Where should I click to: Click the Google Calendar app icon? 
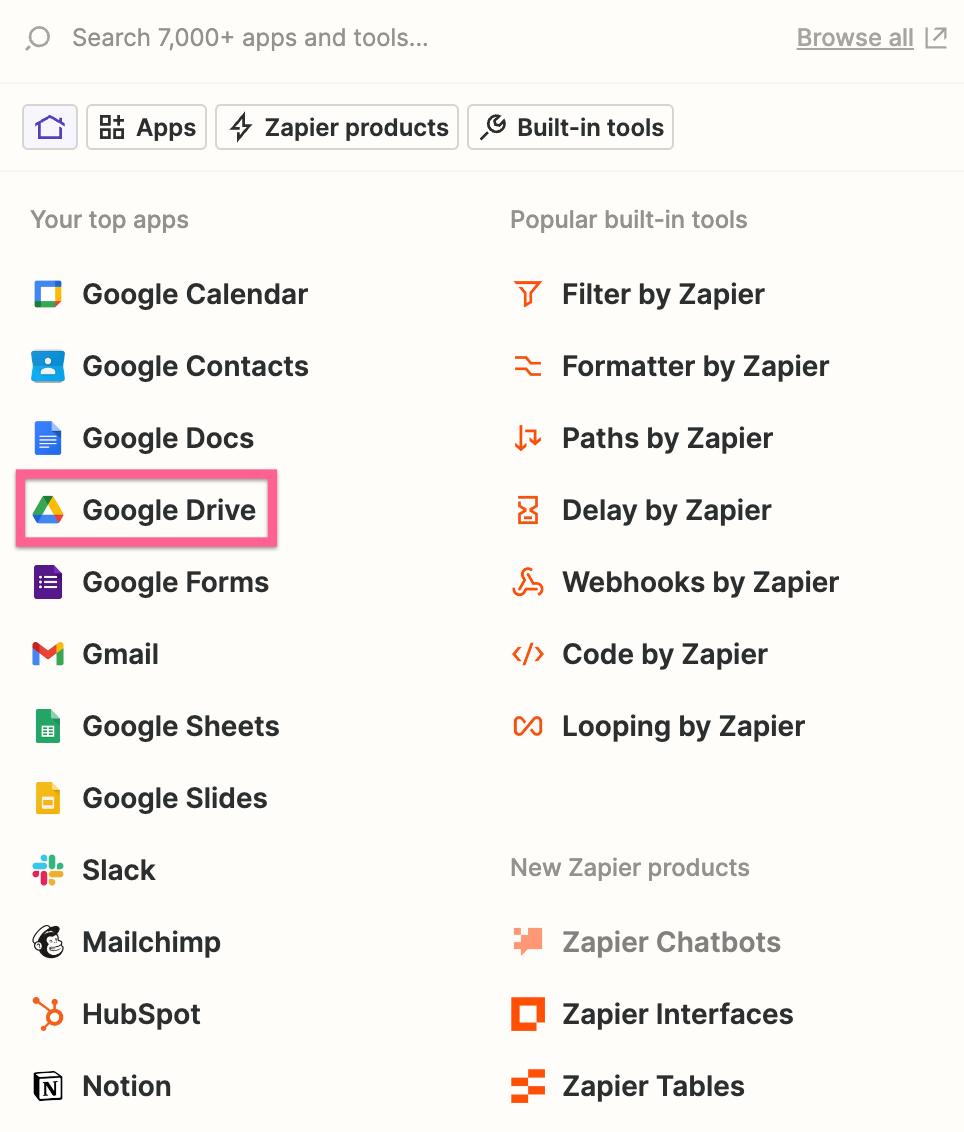[x=48, y=294]
